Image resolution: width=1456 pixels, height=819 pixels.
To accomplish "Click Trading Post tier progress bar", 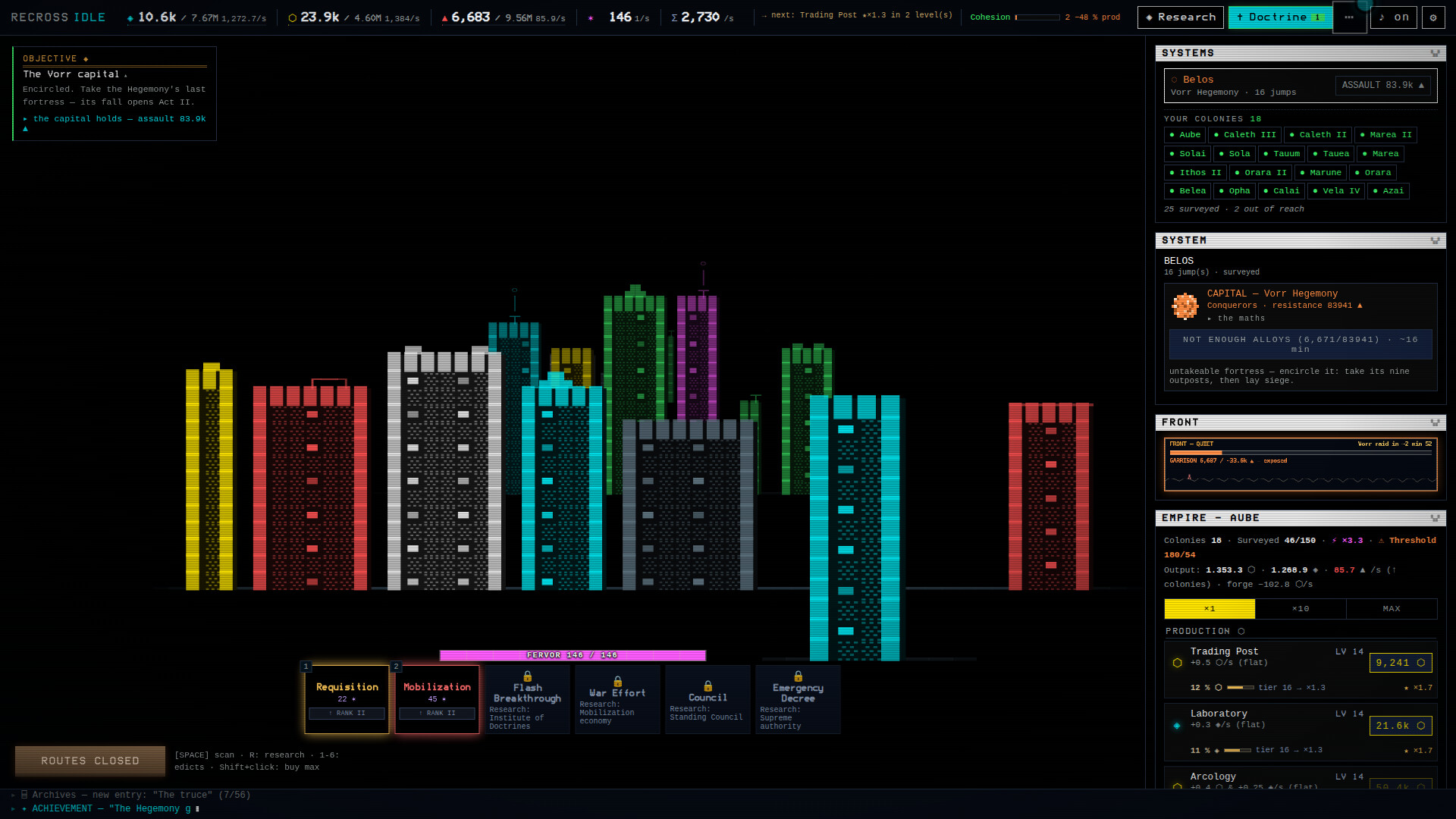I will [x=1240, y=688].
